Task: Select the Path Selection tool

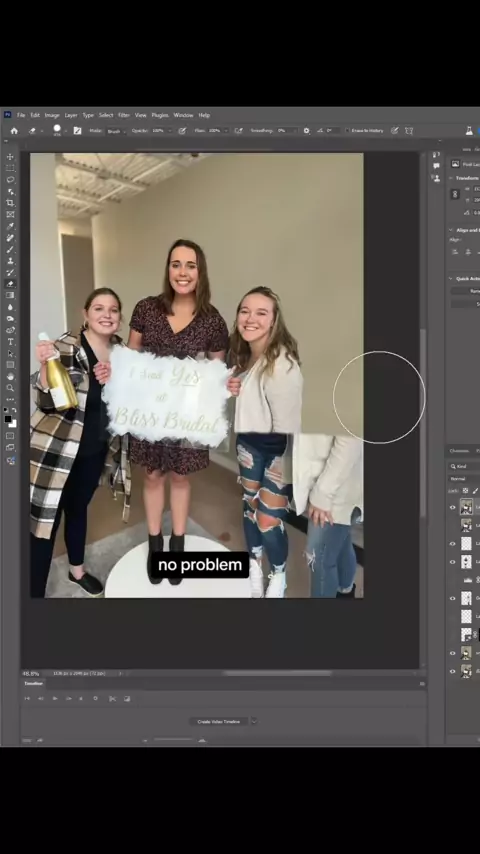Action: tap(10, 353)
